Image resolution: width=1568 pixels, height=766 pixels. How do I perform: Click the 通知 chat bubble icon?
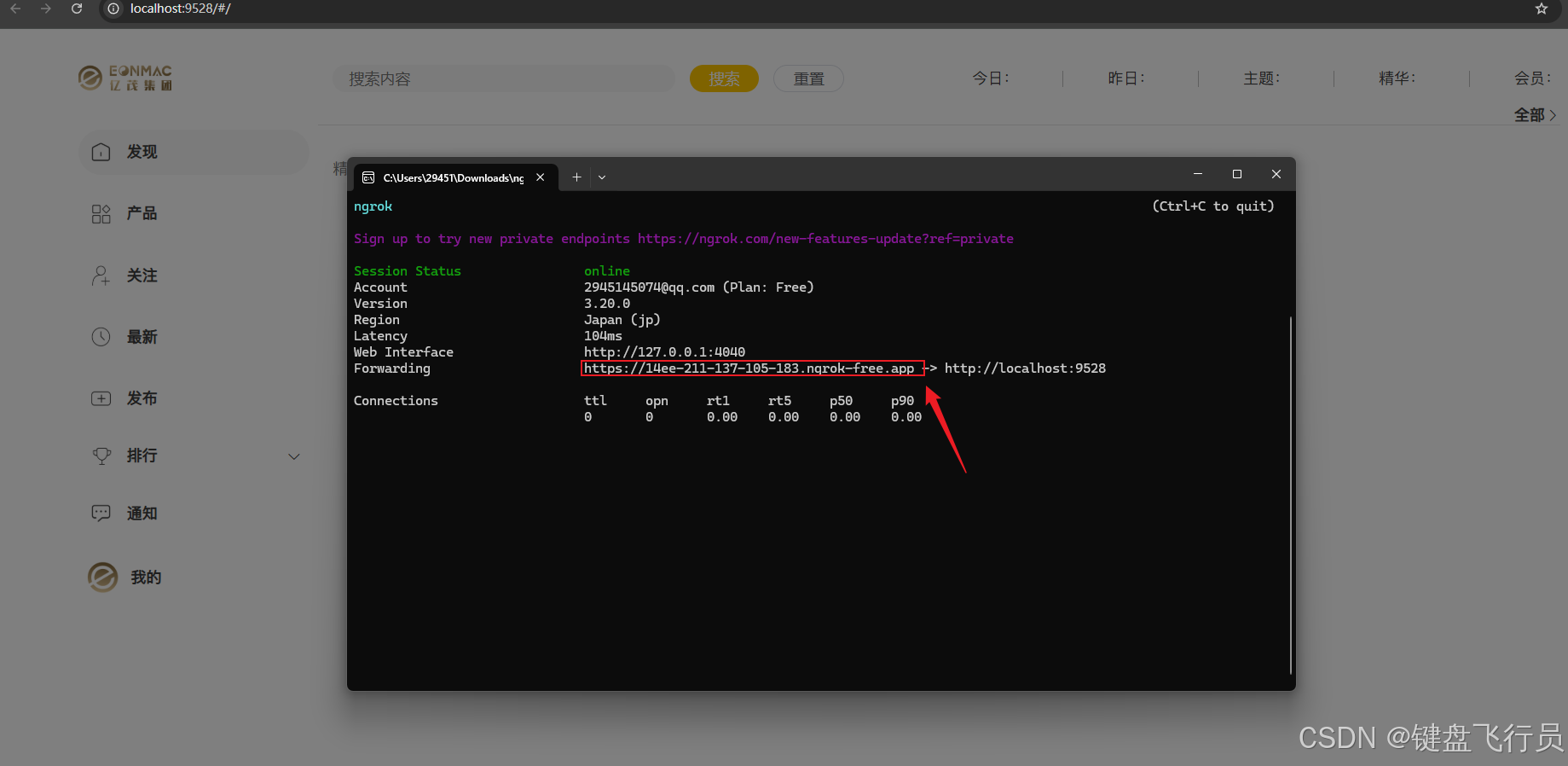coord(101,513)
